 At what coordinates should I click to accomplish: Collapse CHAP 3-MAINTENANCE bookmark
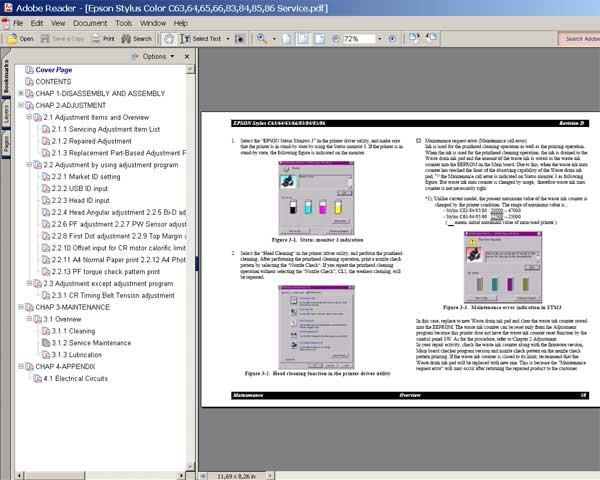(21, 307)
